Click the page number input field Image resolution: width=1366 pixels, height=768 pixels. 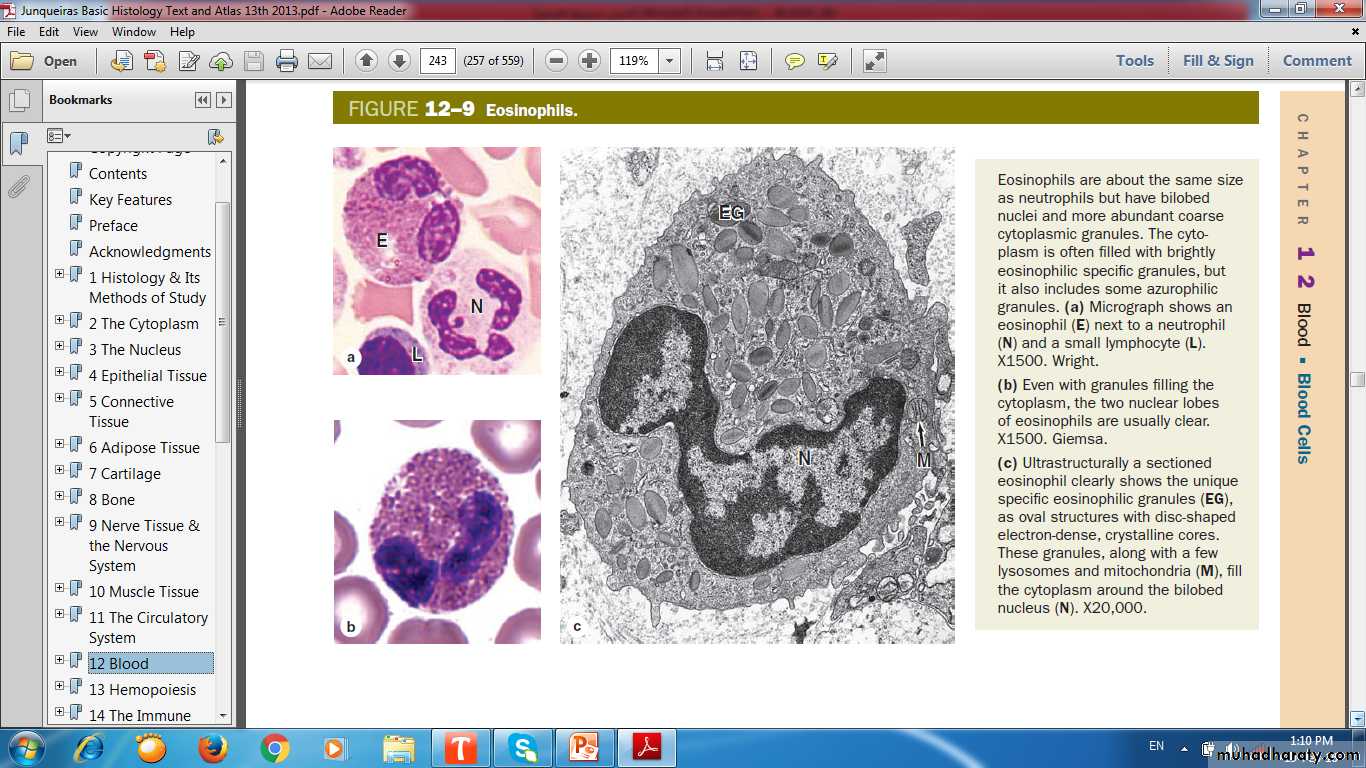tap(437, 61)
